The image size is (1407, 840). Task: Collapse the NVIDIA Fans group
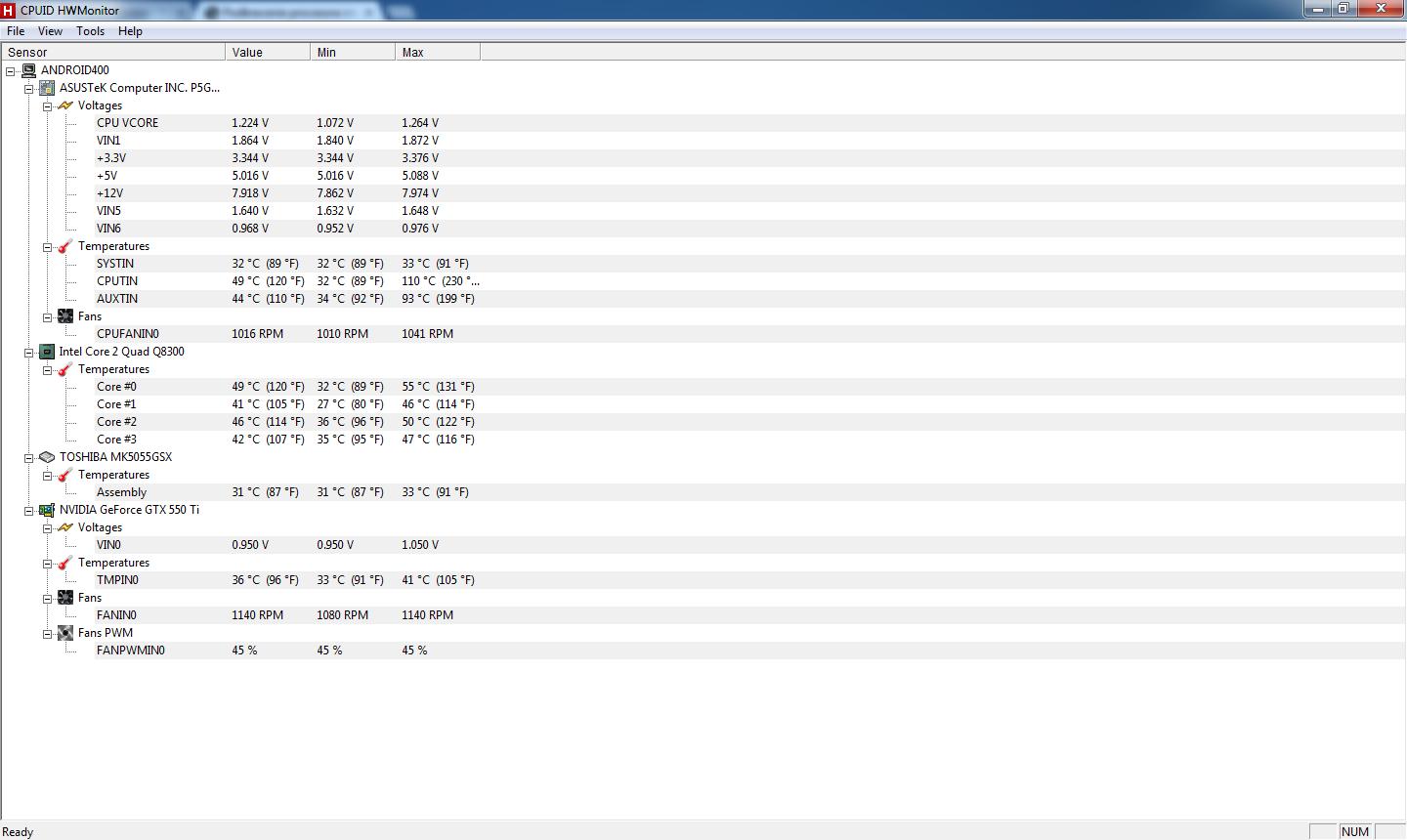coord(47,599)
